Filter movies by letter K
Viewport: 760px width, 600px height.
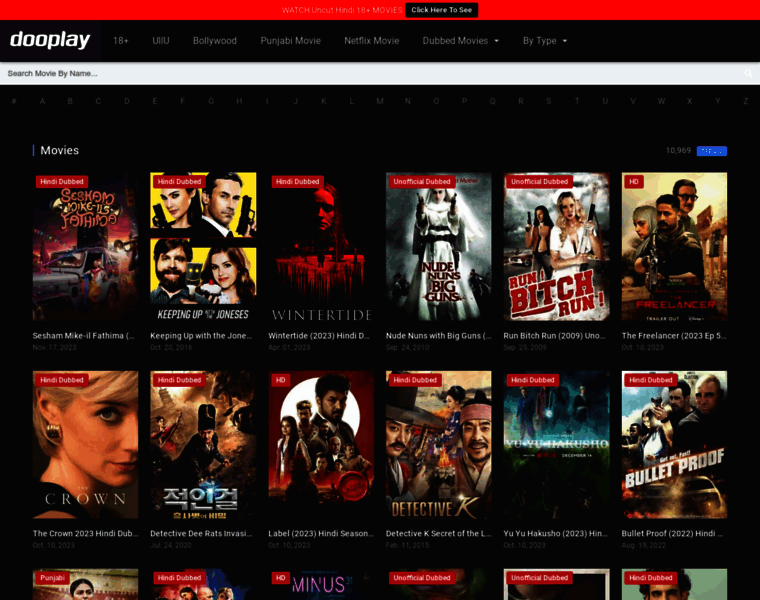[323, 101]
